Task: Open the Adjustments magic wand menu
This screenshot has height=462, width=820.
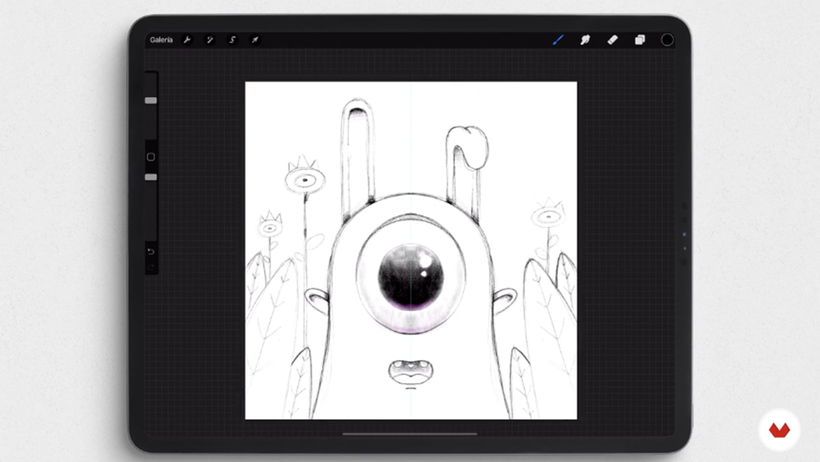Action: [x=210, y=40]
